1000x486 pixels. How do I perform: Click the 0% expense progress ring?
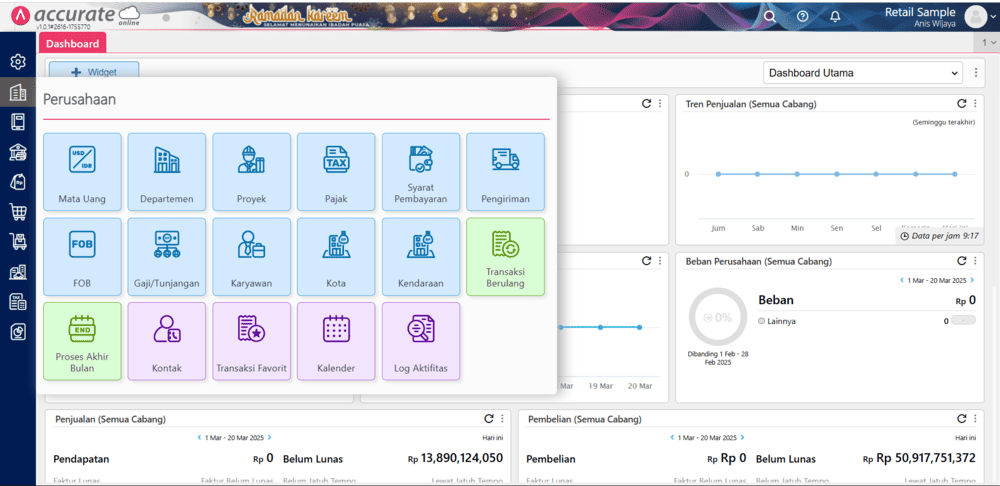pyautogui.click(x=718, y=317)
